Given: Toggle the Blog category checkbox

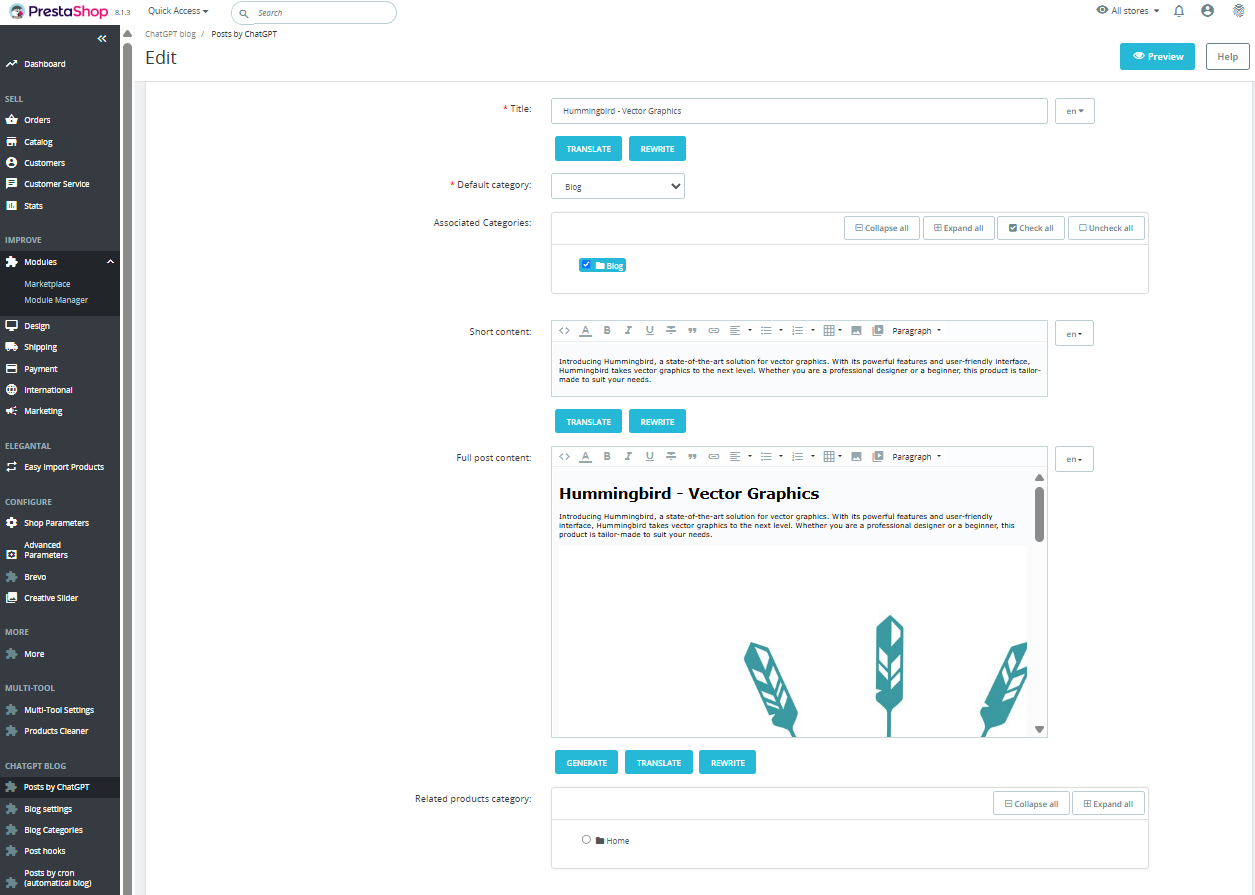Looking at the screenshot, I should pos(586,265).
